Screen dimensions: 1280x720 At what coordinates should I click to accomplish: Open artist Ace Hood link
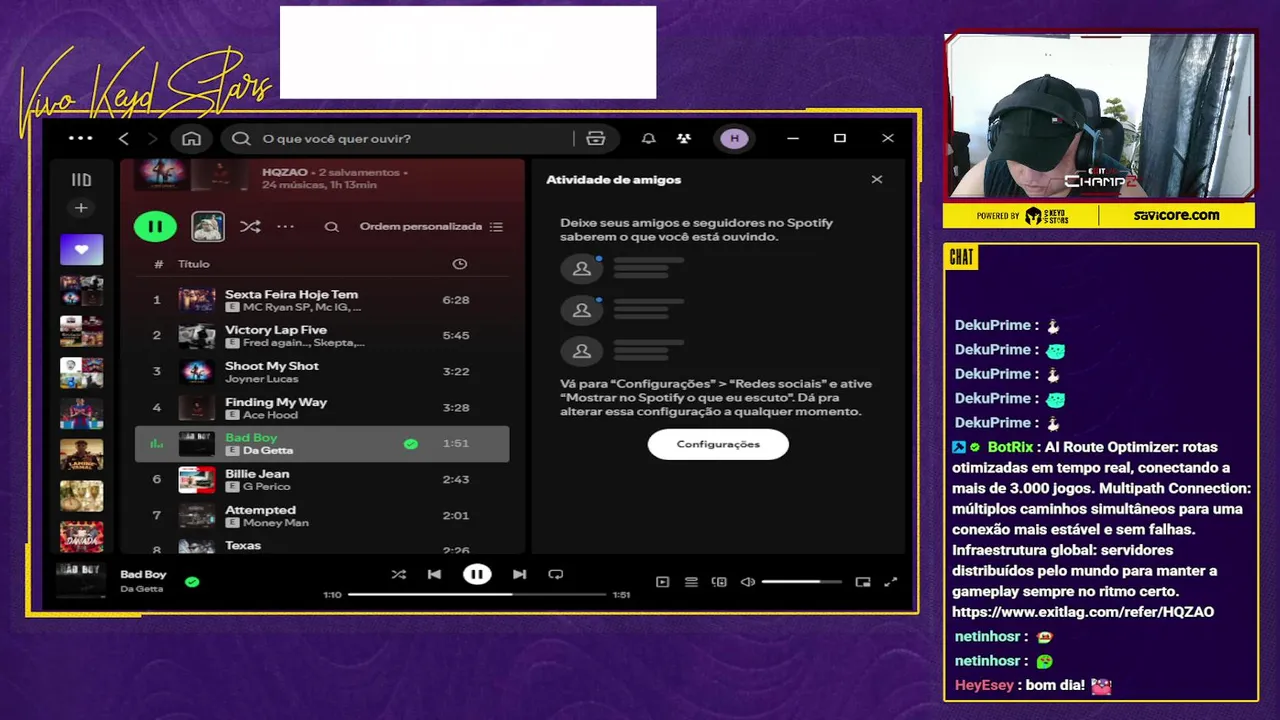coord(270,415)
